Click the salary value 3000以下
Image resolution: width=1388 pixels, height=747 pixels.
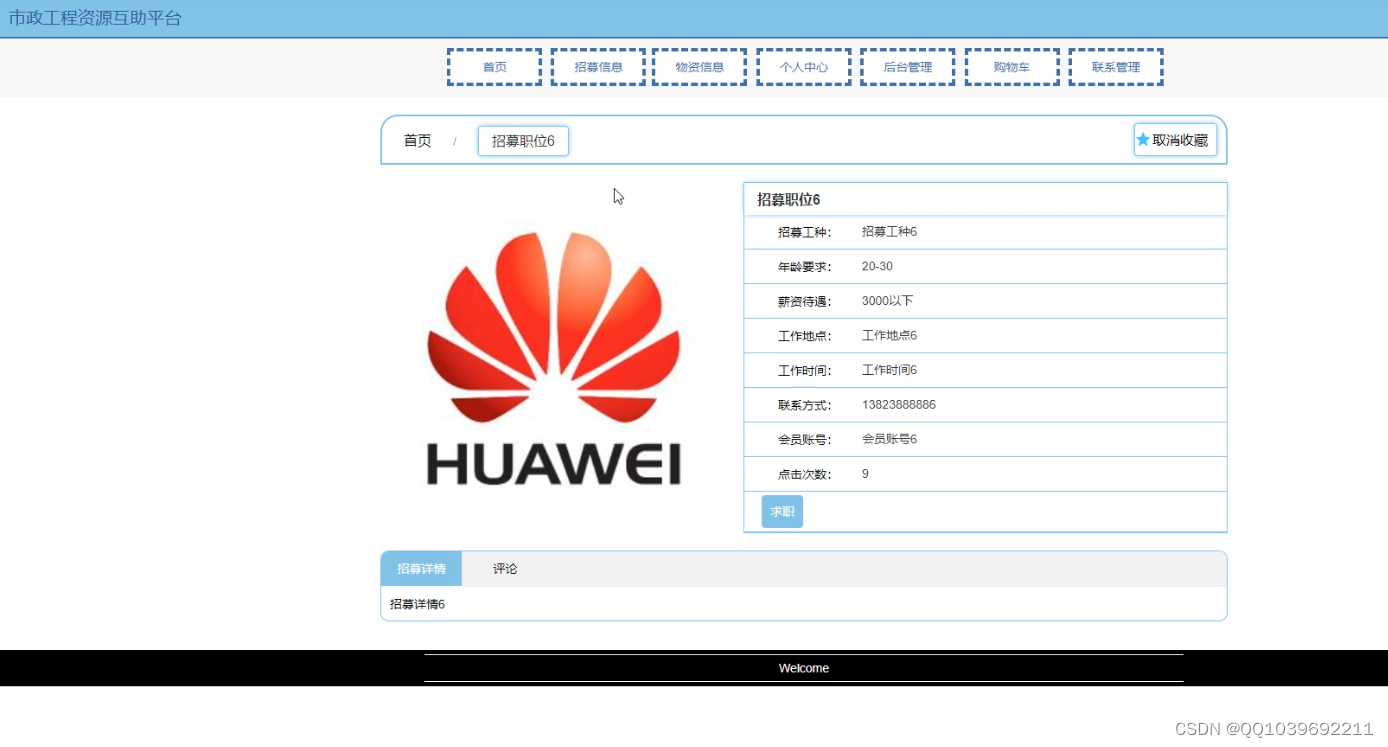pos(887,301)
